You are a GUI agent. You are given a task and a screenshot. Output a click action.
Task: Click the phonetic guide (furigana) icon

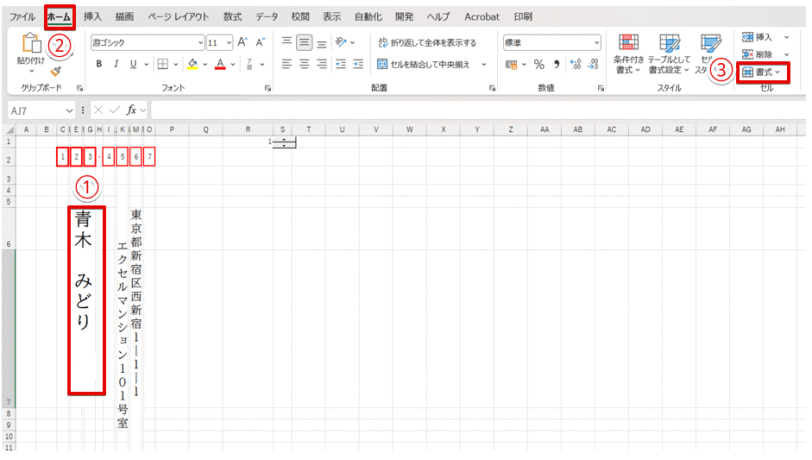click(250, 64)
